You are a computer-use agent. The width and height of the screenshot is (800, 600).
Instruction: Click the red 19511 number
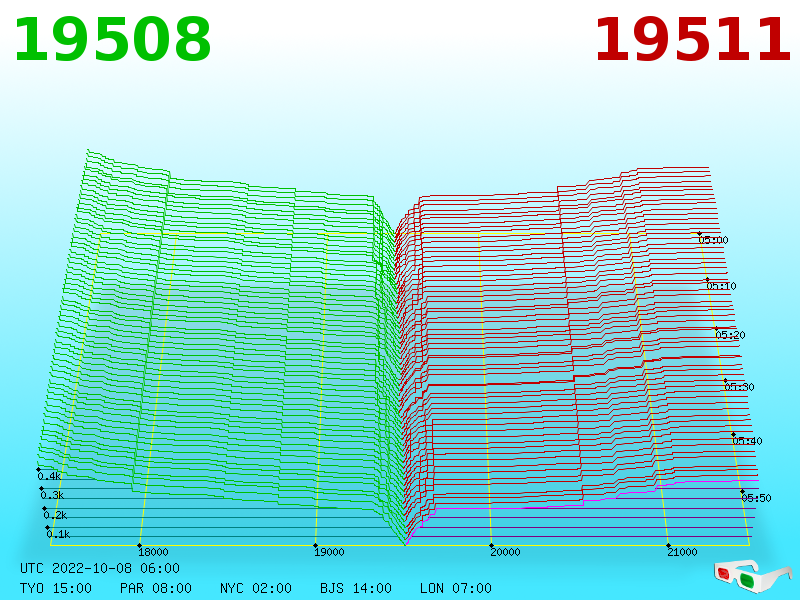pos(692,40)
